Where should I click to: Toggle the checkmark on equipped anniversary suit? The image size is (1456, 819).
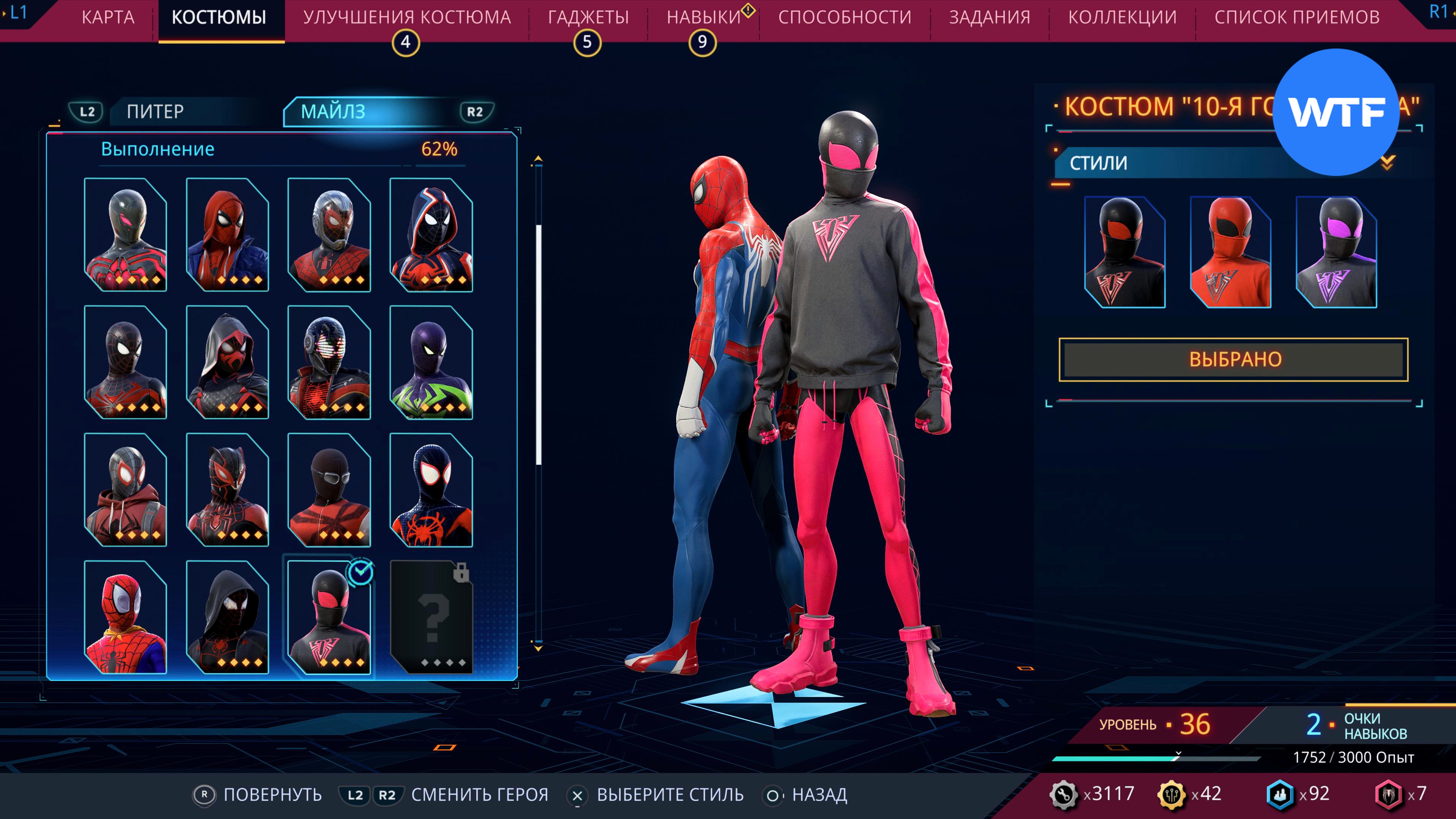tap(361, 573)
